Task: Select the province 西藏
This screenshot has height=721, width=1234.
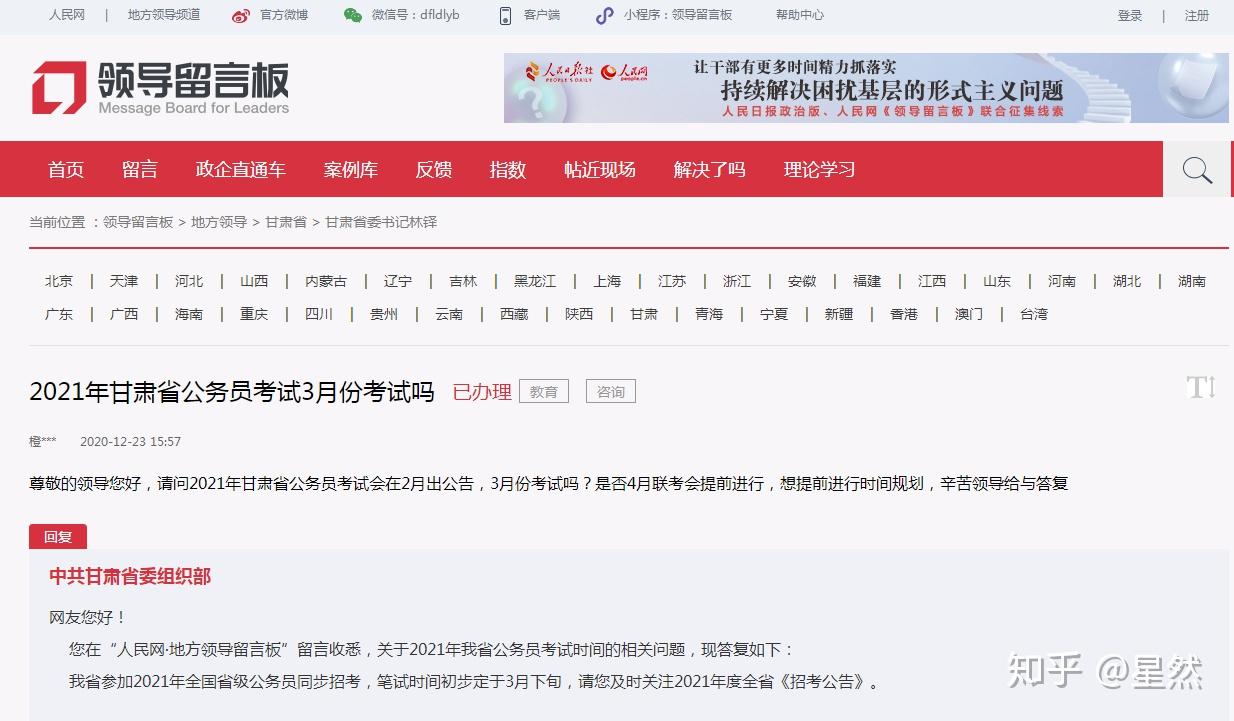Action: [x=514, y=314]
